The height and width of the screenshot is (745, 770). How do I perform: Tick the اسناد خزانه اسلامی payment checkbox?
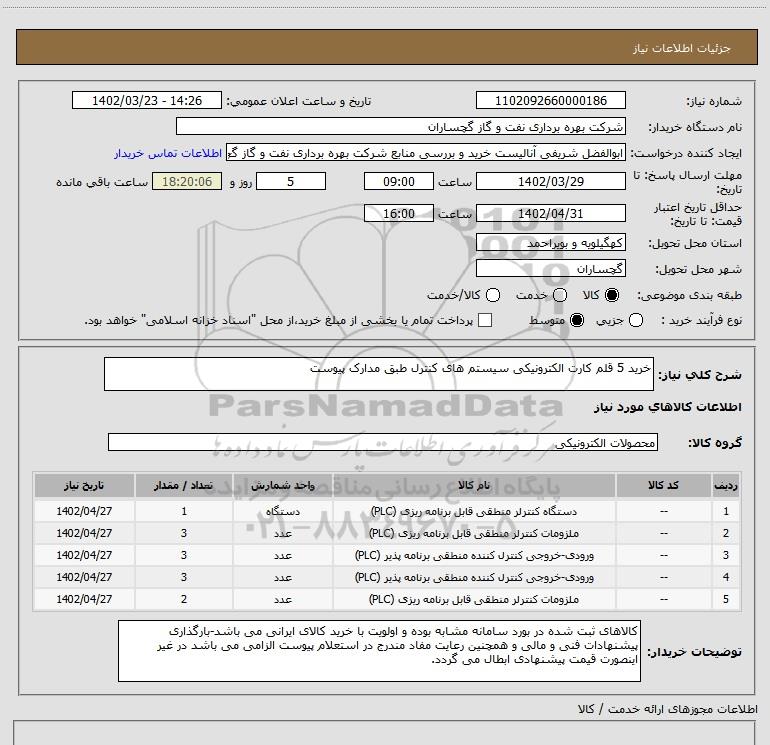coord(485,320)
